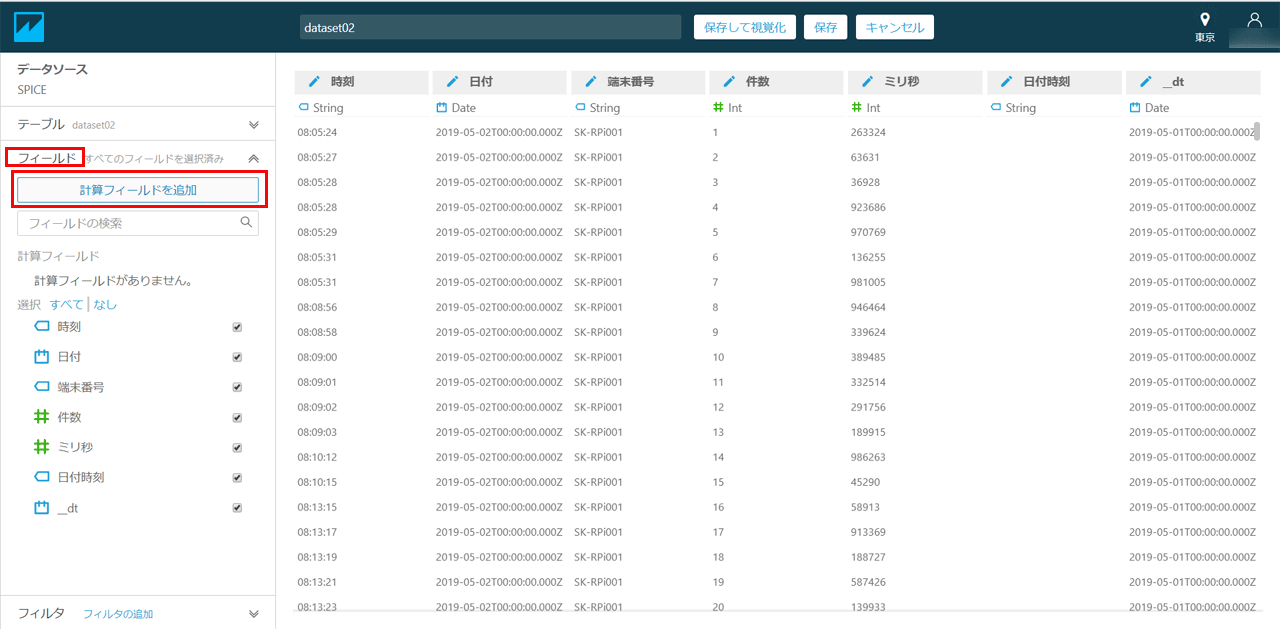The image size is (1280, 629).
Task: Click the キャンセル button
Action: tap(895, 27)
